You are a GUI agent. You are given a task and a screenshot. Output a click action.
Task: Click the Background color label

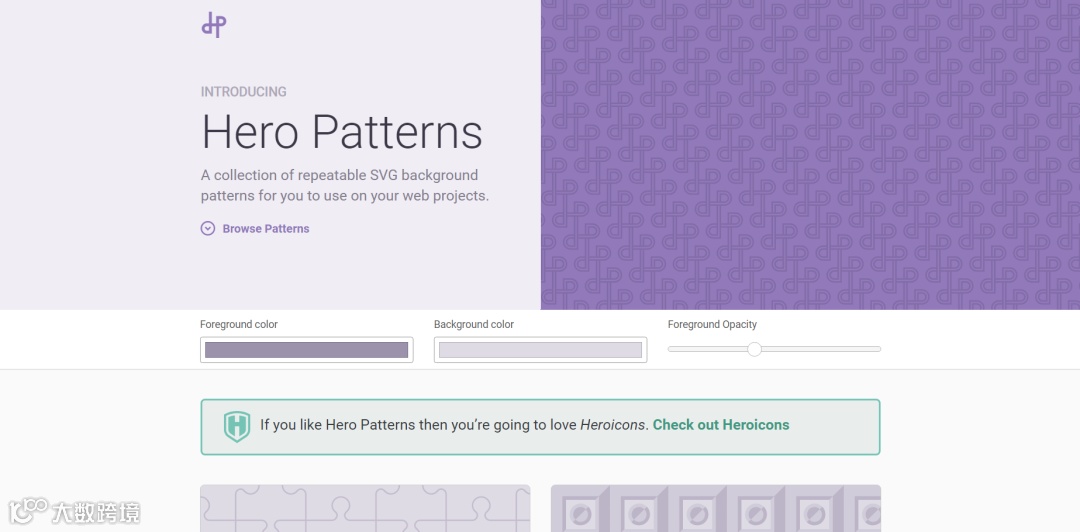474,325
